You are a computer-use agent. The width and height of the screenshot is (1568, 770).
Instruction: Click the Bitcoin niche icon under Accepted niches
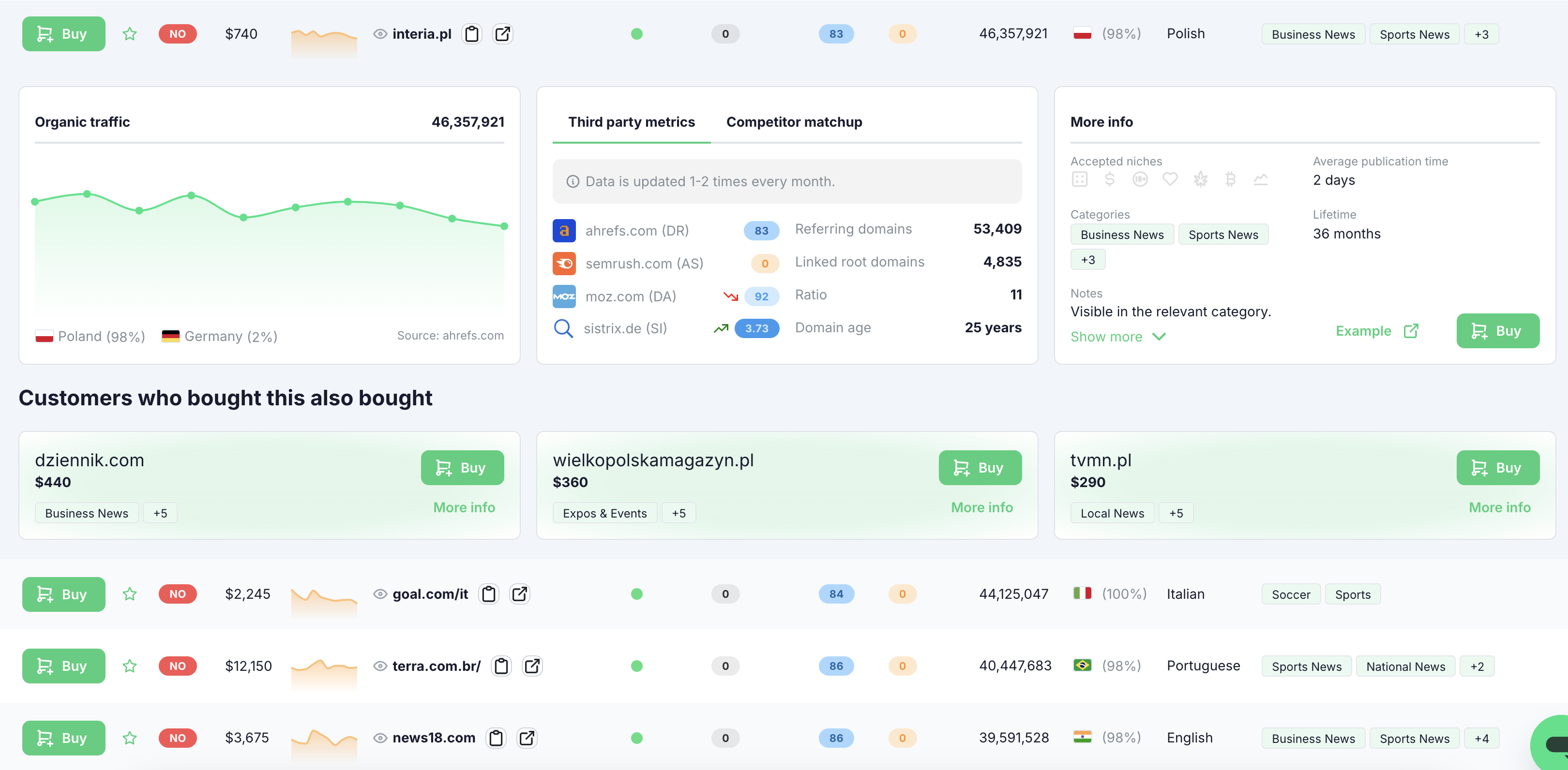pyautogui.click(x=1231, y=179)
